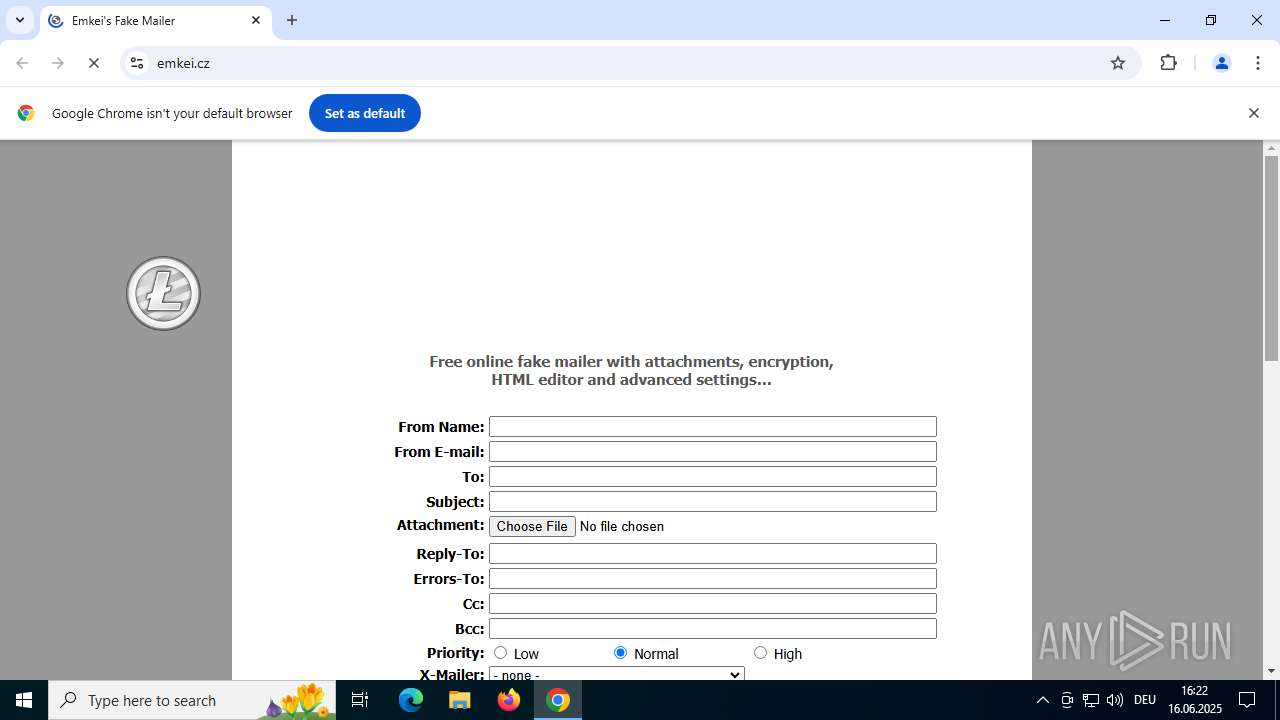
Task: Focus the Errors-To field
Action: click(713, 579)
